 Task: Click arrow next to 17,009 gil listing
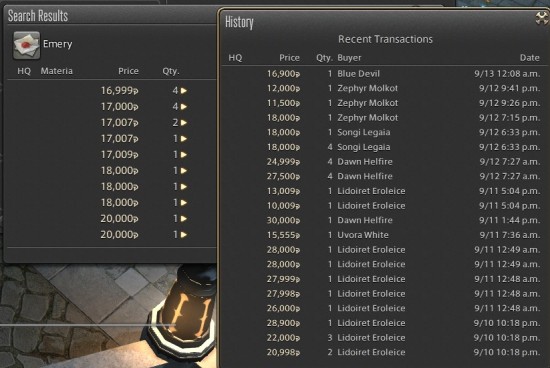click(x=184, y=155)
